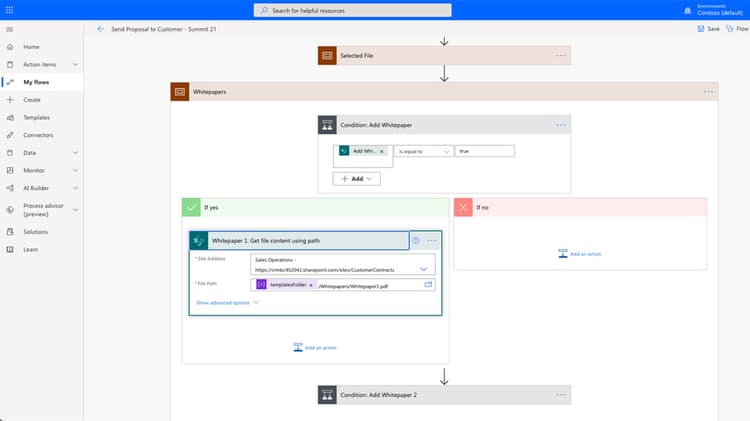Click the Save button label
The height and width of the screenshot is (421, 750).
point(713,29)
